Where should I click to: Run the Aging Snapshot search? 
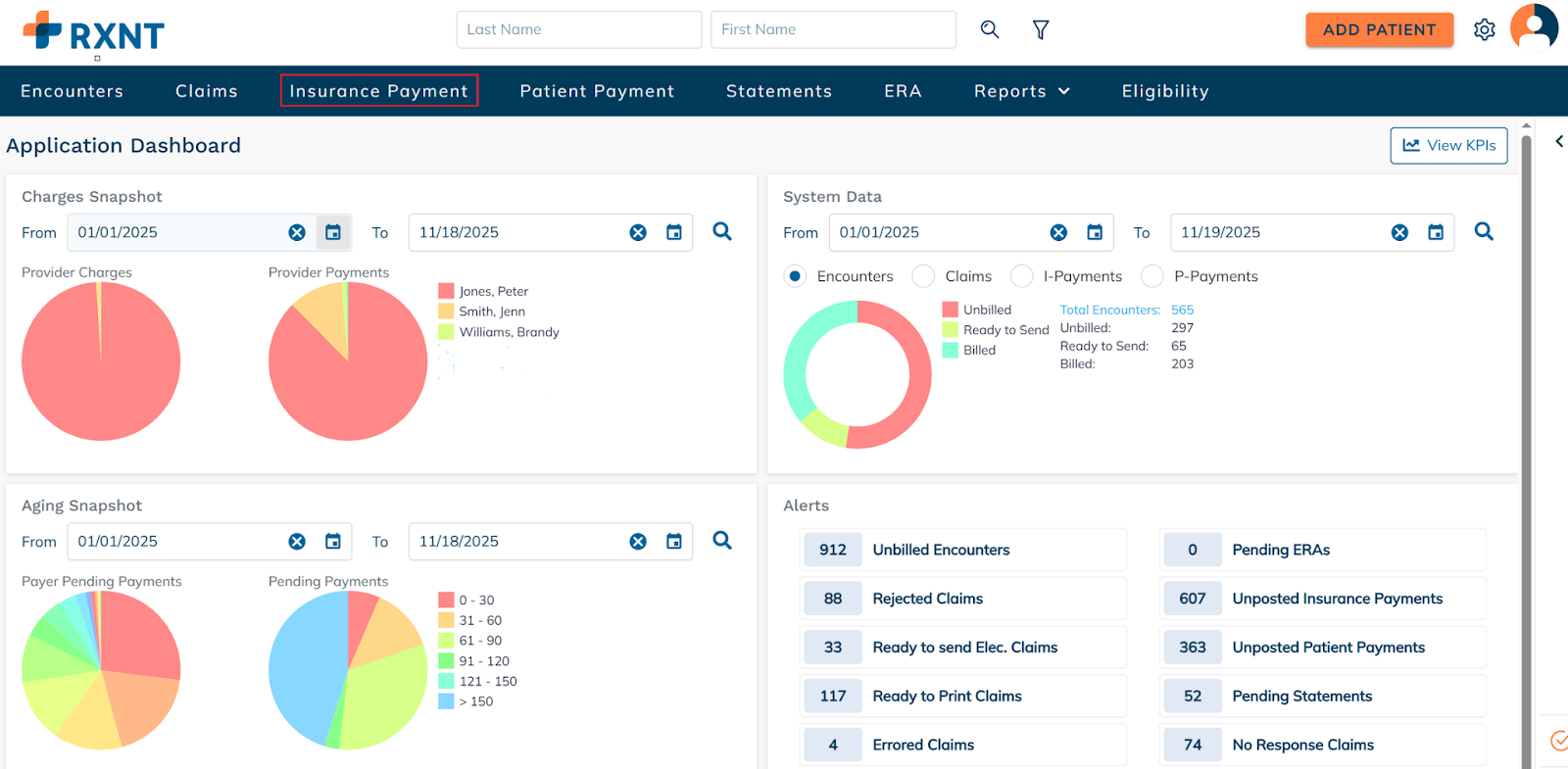click(722, 541)
